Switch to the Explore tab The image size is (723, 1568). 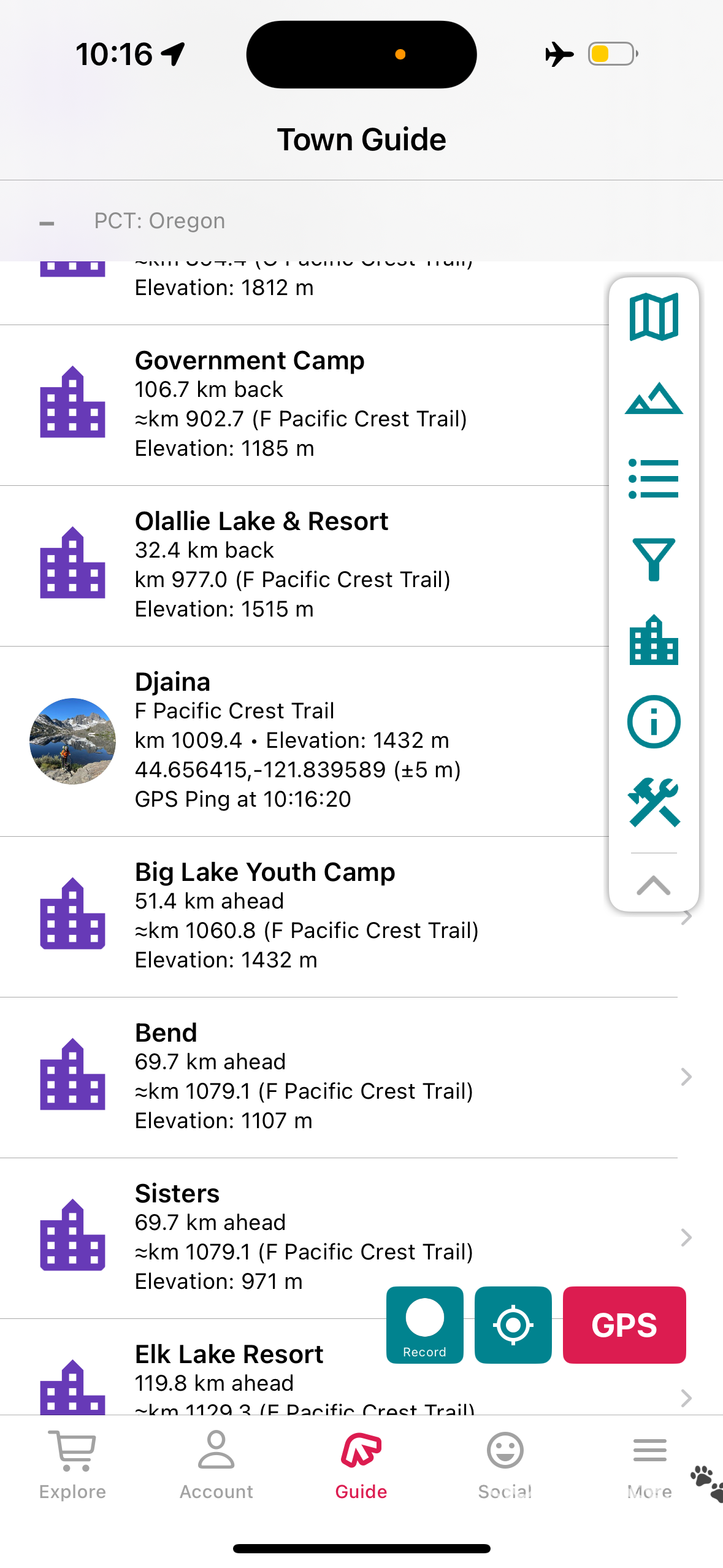[72, 1464]
